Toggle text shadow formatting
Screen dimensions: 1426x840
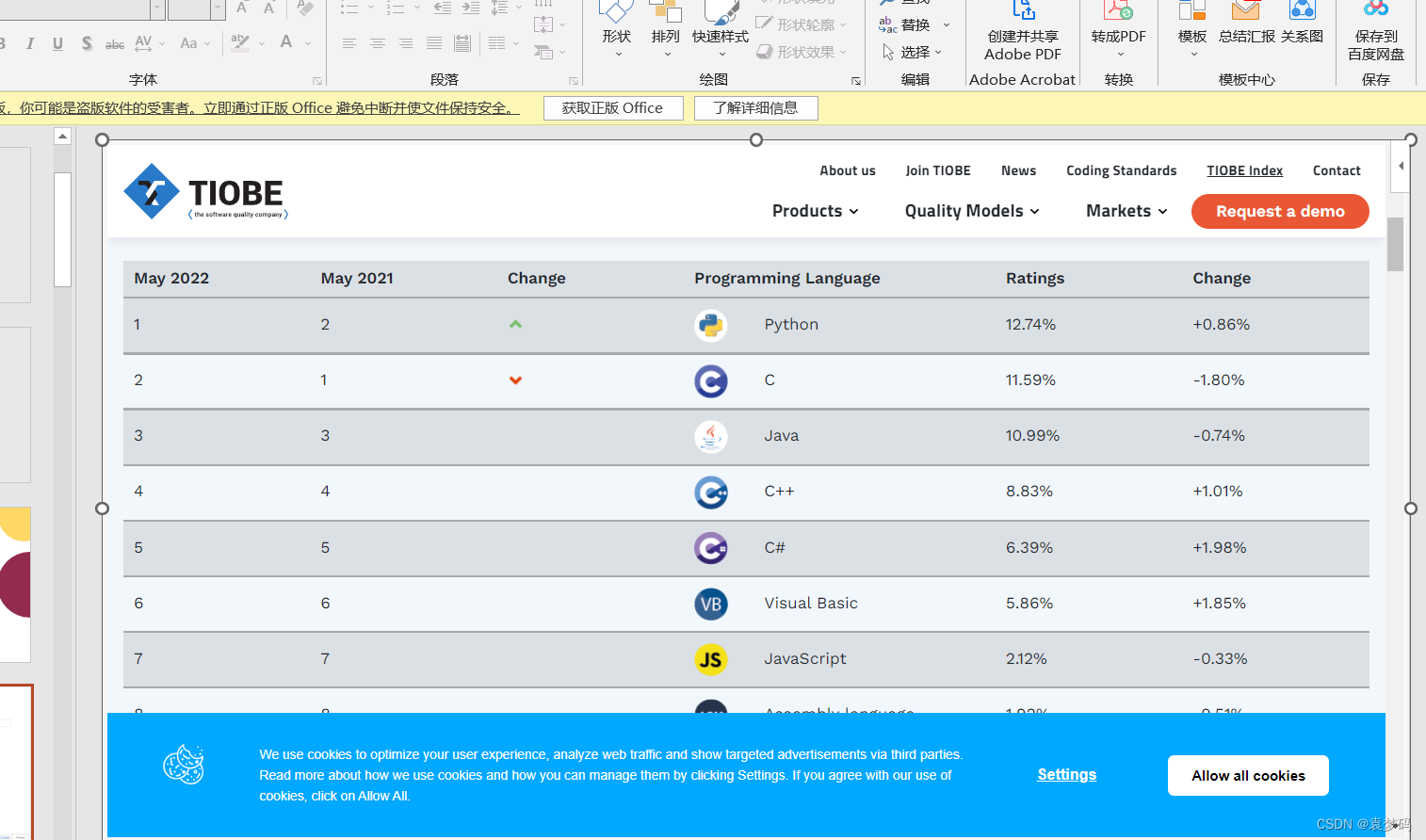point(87,43)
